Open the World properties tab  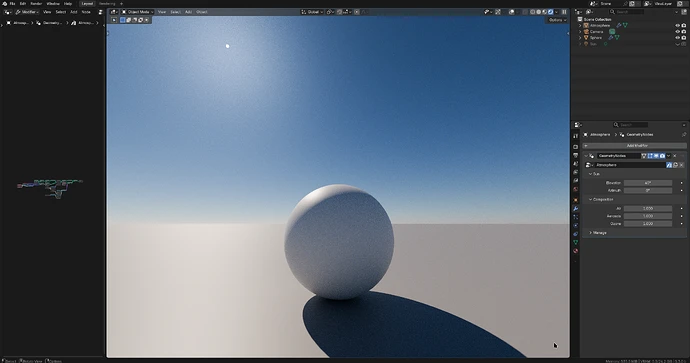click(576, 189)
